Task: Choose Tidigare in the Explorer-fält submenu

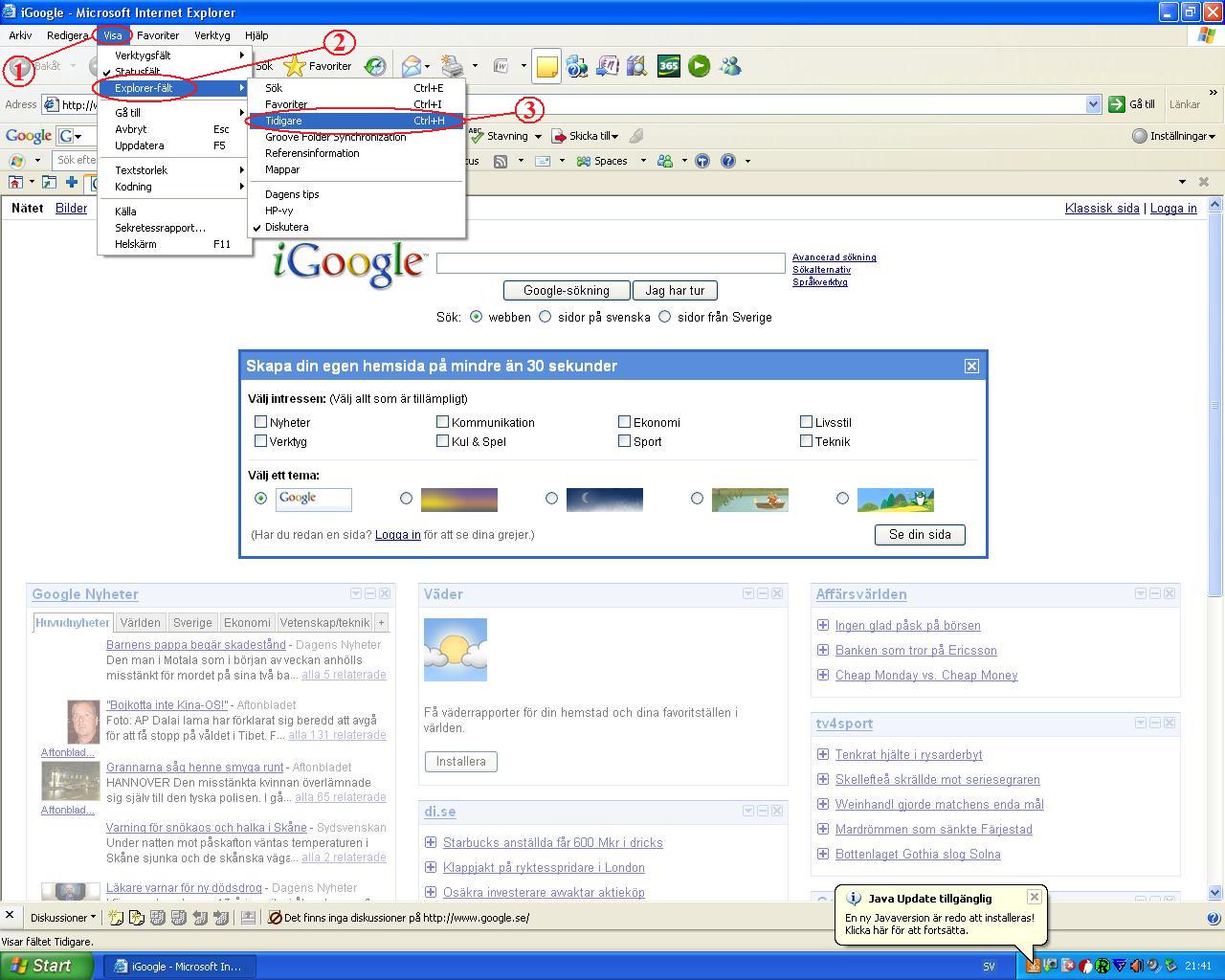Action: point(356,121)
